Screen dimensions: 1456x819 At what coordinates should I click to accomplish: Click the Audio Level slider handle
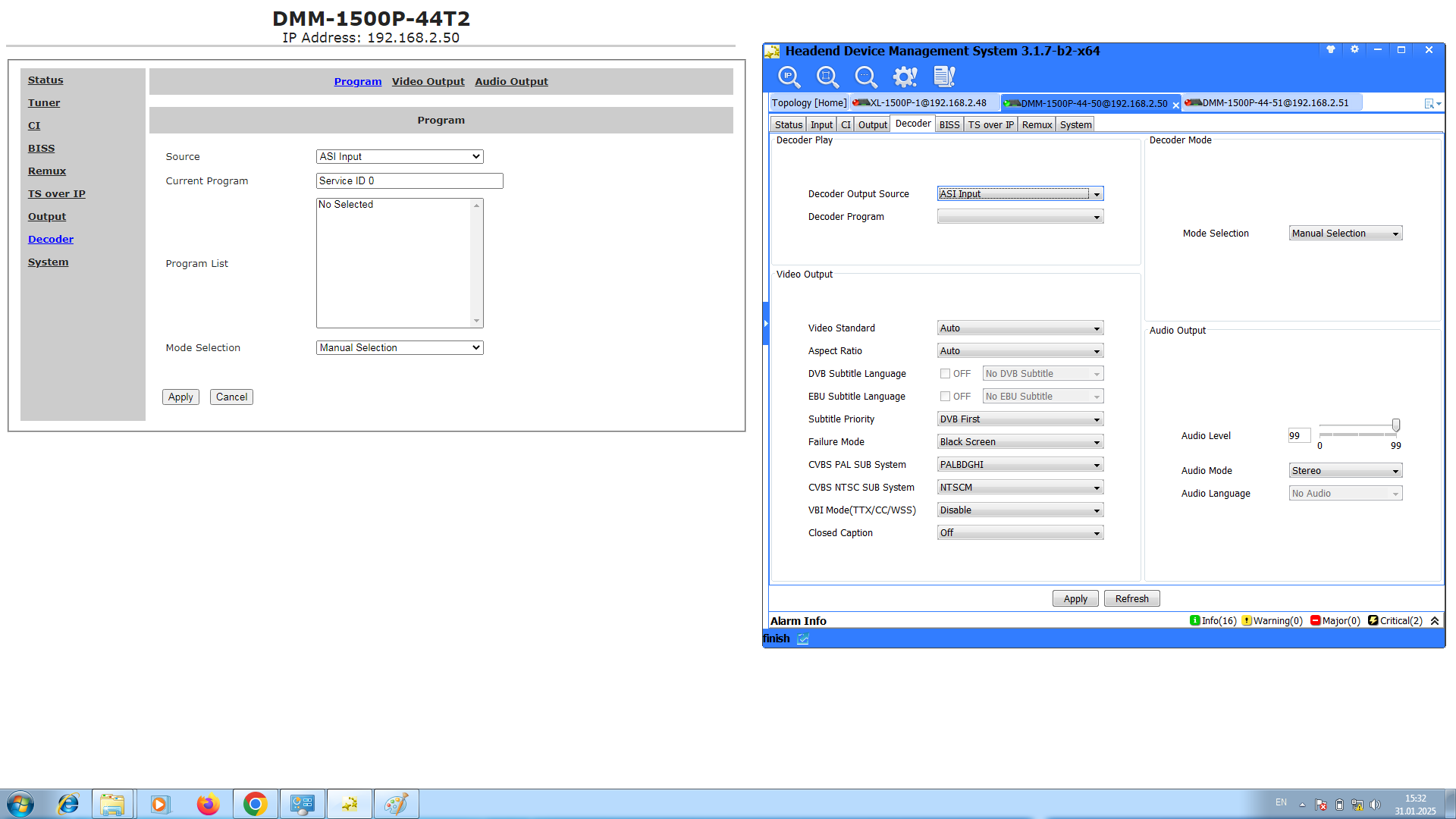point(1395,425)
